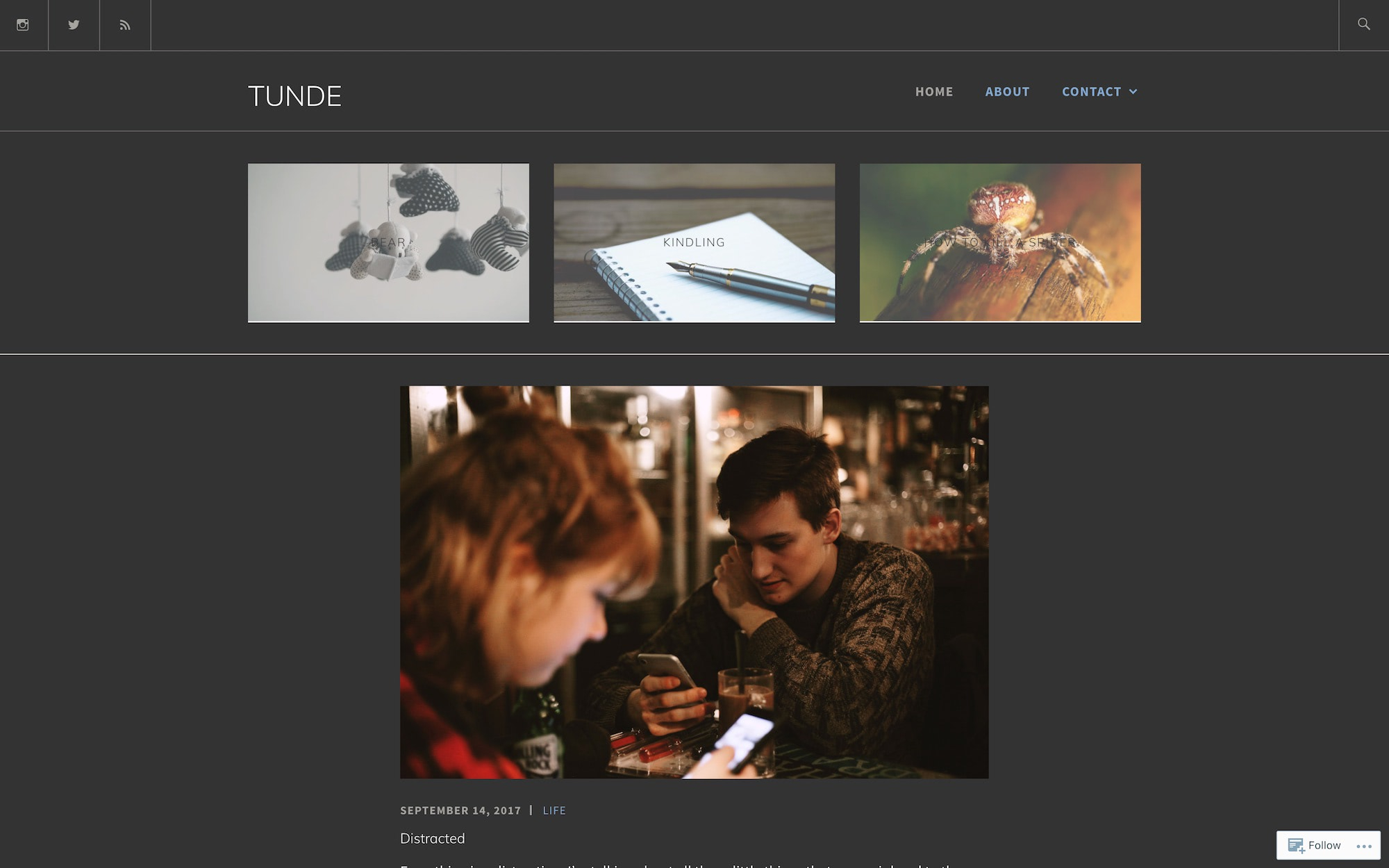Image resolution: width=1389 pixels, height=868 pixels.
Task: Click the large phone-distracted couple photo
Action: tap(694, 582)
